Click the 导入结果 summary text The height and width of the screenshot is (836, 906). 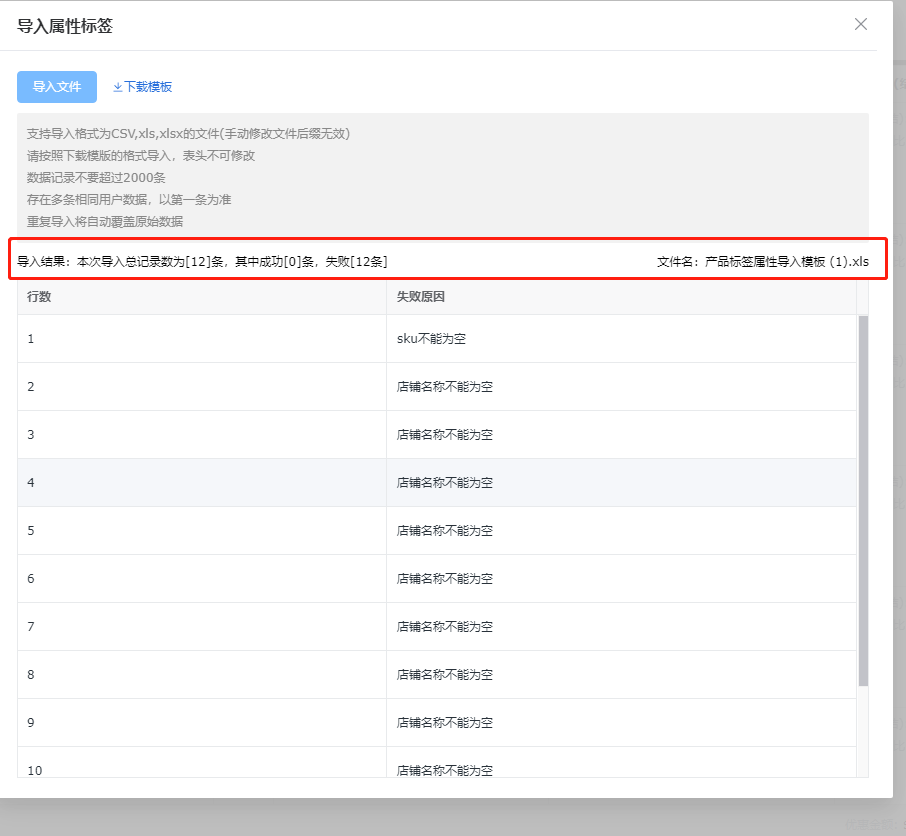click(202, 262)
